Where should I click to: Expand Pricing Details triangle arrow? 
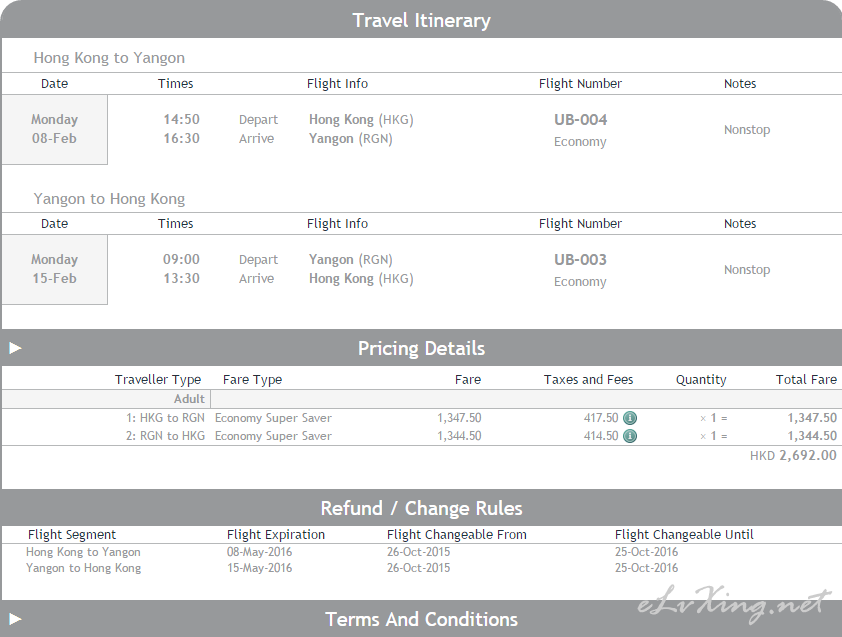click(x=15, y=348)
